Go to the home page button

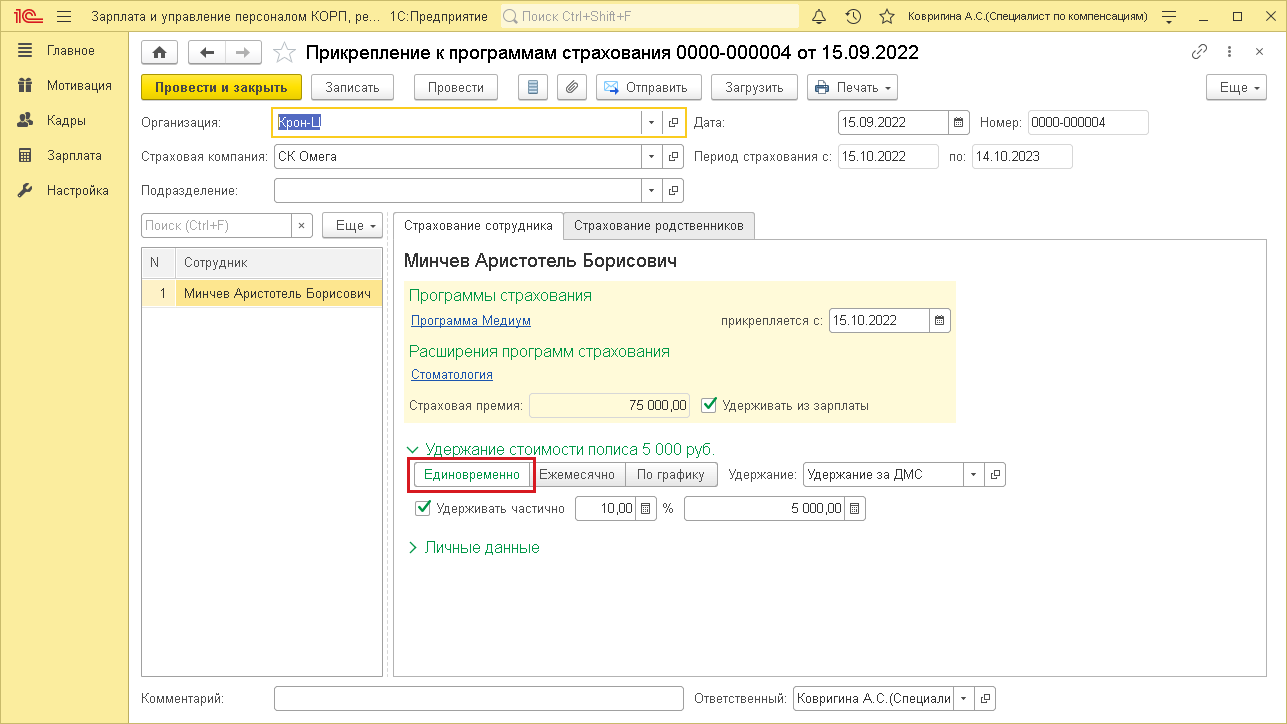[159, 53]
